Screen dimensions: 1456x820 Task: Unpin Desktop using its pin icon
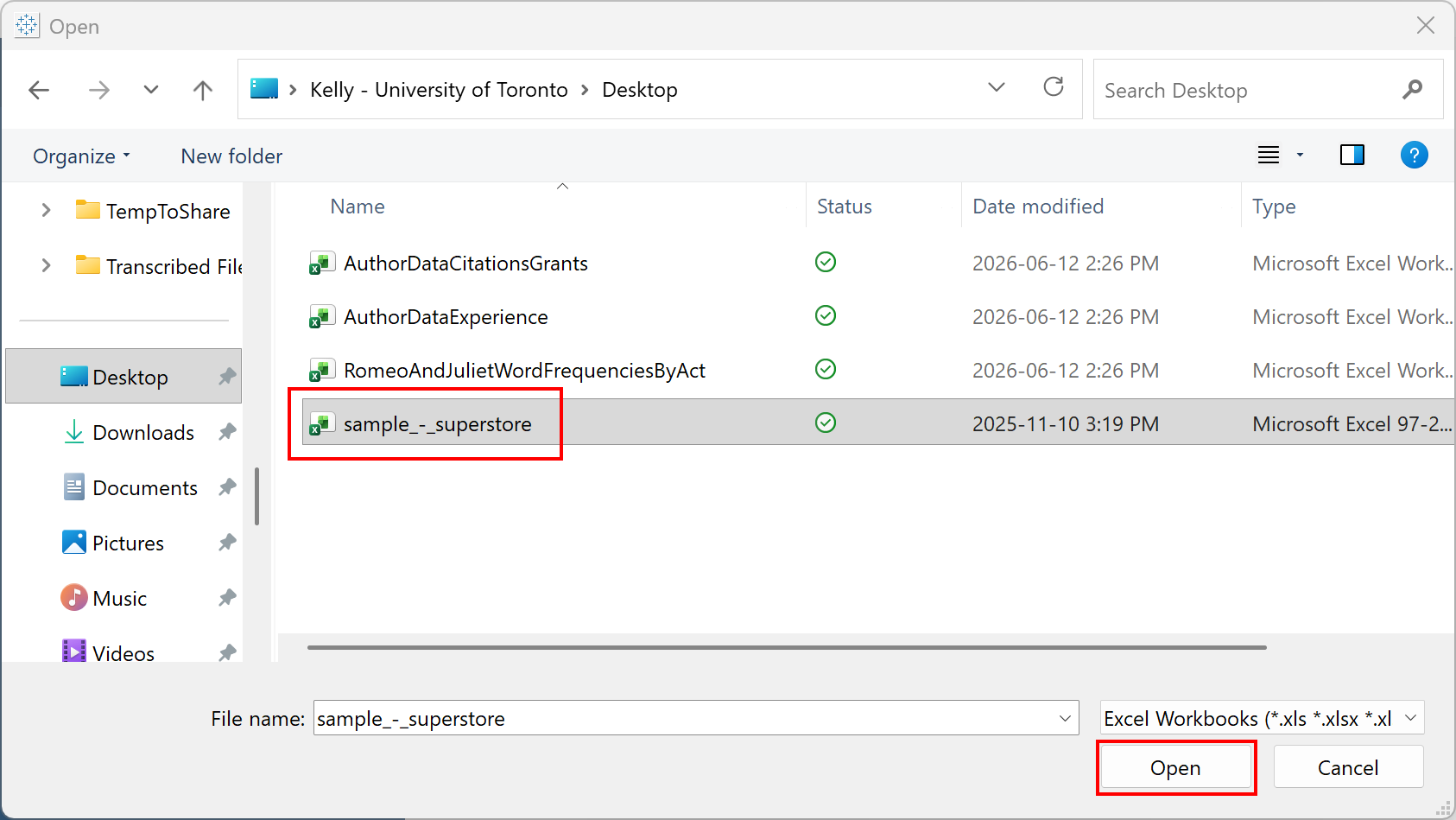point(227,377)
